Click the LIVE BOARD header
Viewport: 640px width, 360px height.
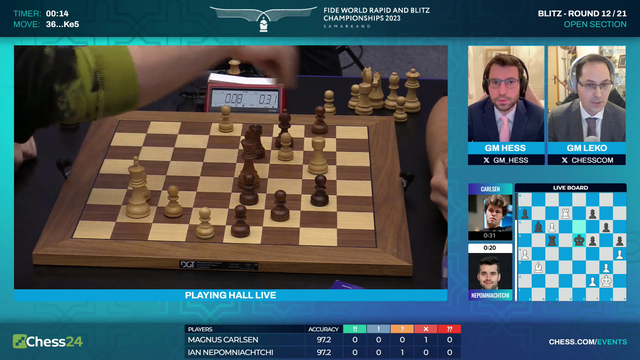(571, 188)
